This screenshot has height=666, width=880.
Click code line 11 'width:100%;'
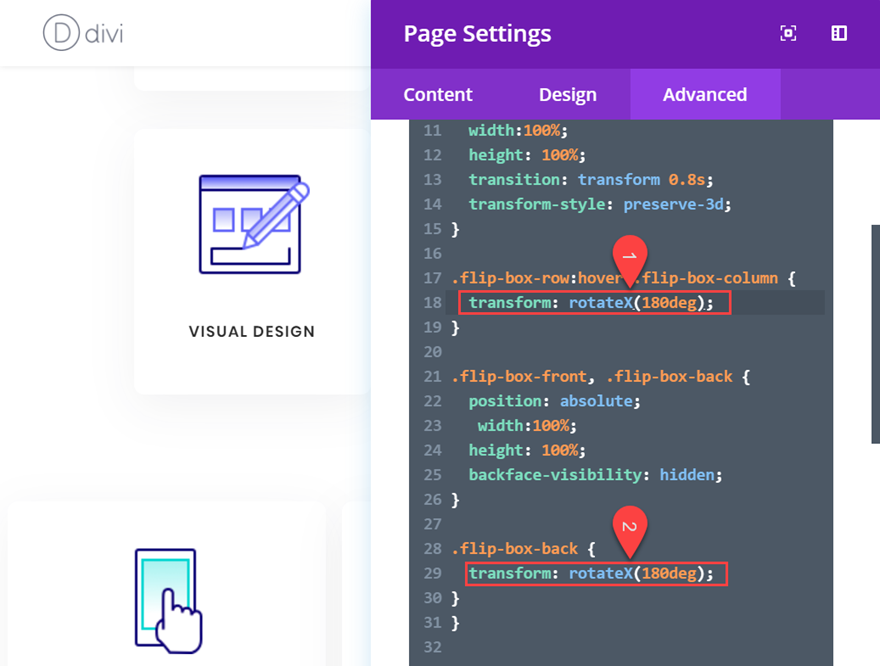(517, 131)
